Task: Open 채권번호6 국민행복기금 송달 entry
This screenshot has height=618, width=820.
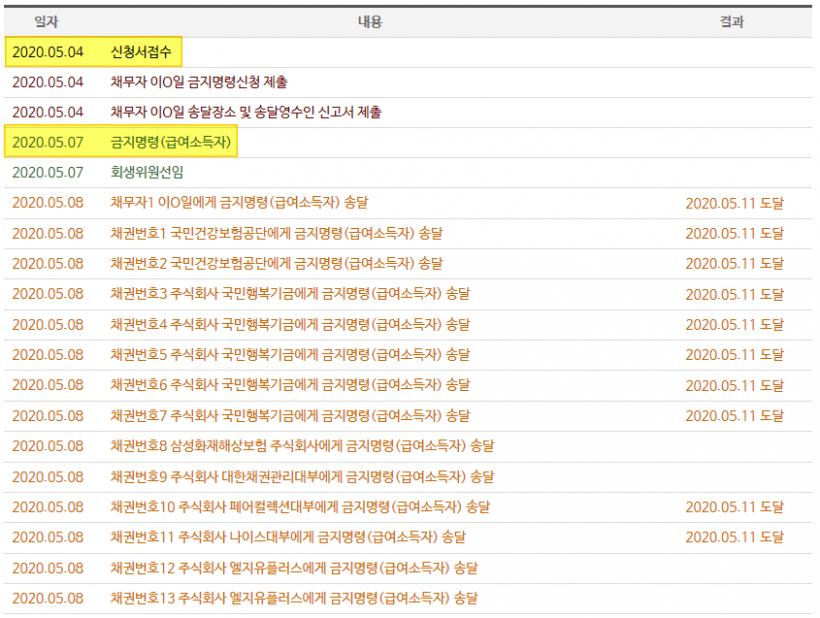Action: coord(290,385)
